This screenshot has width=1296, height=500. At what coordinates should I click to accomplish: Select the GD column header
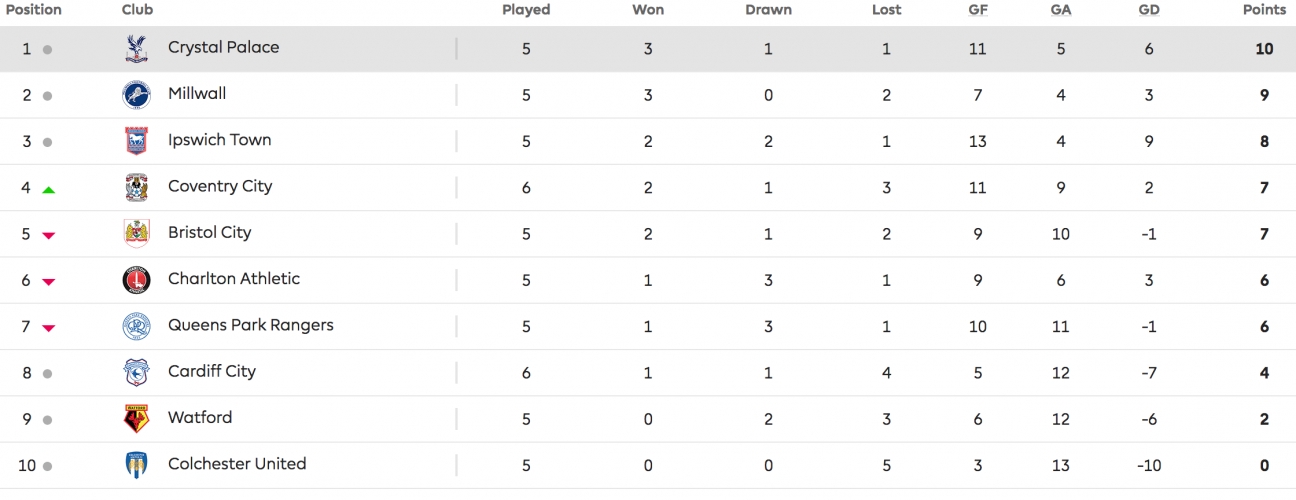(1149, 10)
